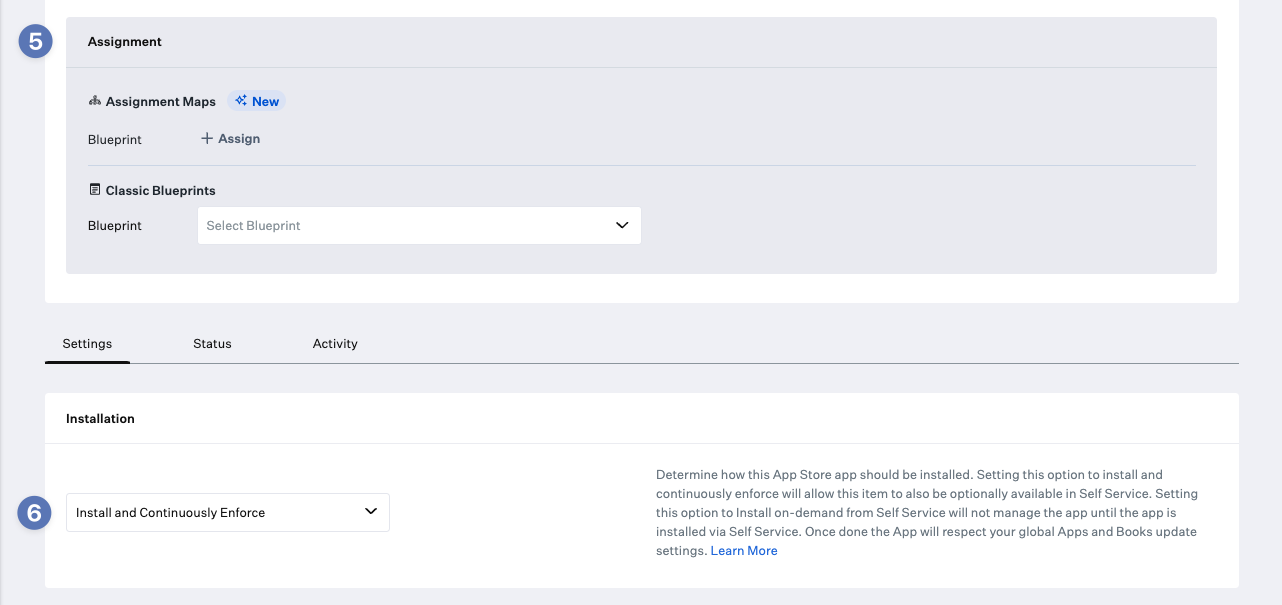
Task: Click the Blueprint label next to Assign
Action: 115,140
